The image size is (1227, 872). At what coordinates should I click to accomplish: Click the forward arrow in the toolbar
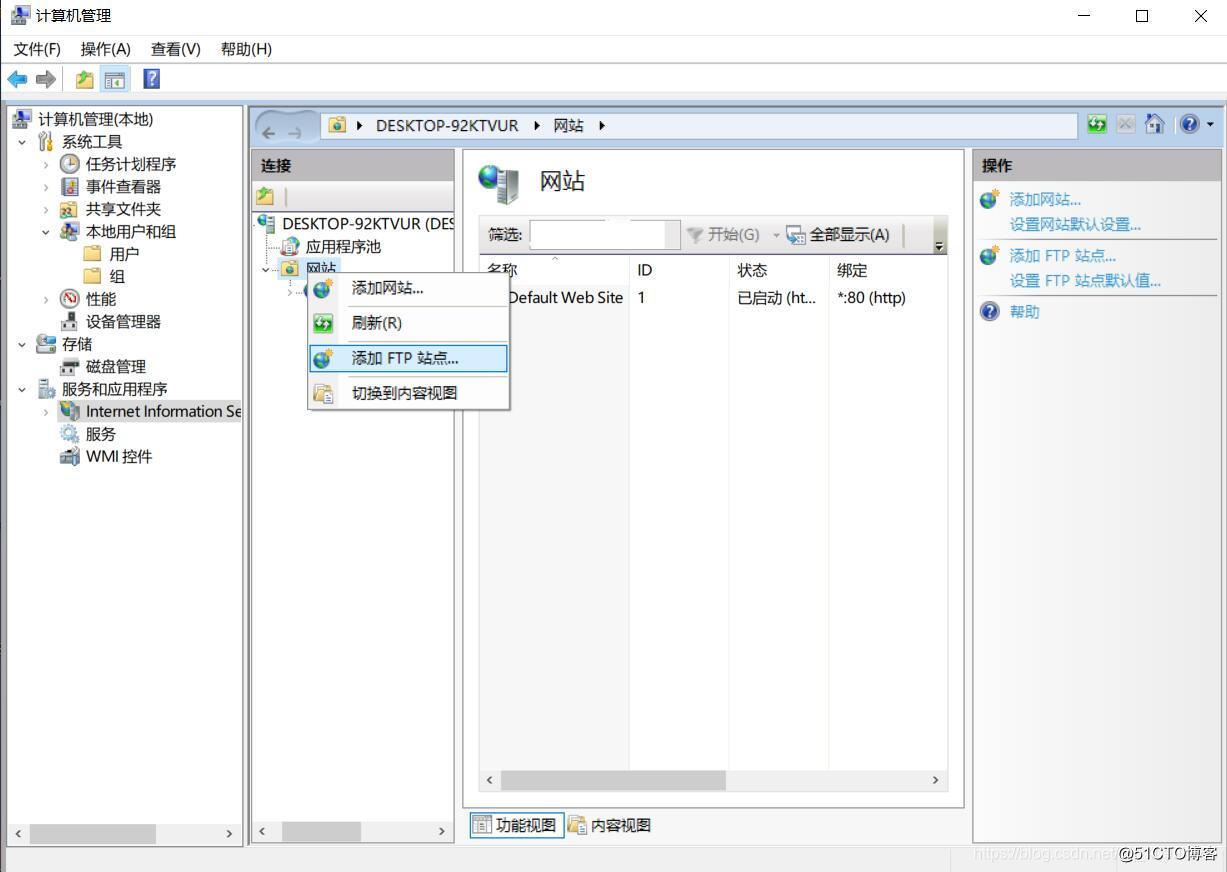[x=45, y=79]
